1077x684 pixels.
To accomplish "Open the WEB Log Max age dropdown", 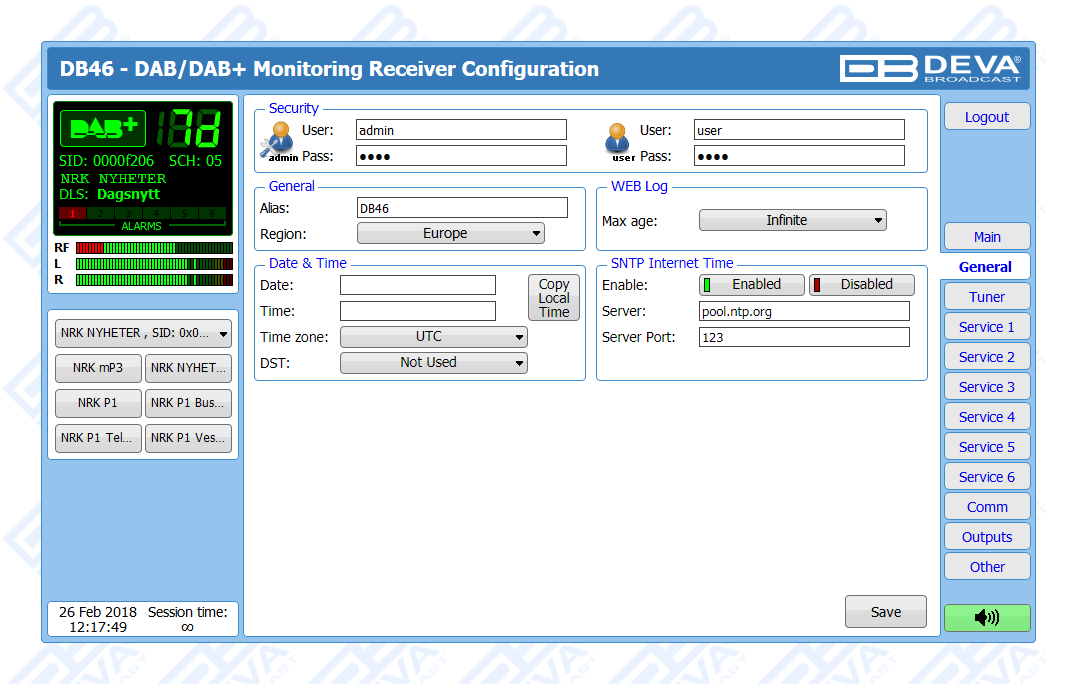I will 792,221.
